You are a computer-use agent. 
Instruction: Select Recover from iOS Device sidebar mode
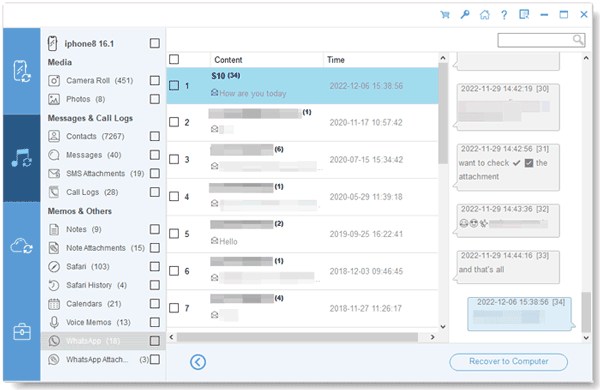[22, 71]
